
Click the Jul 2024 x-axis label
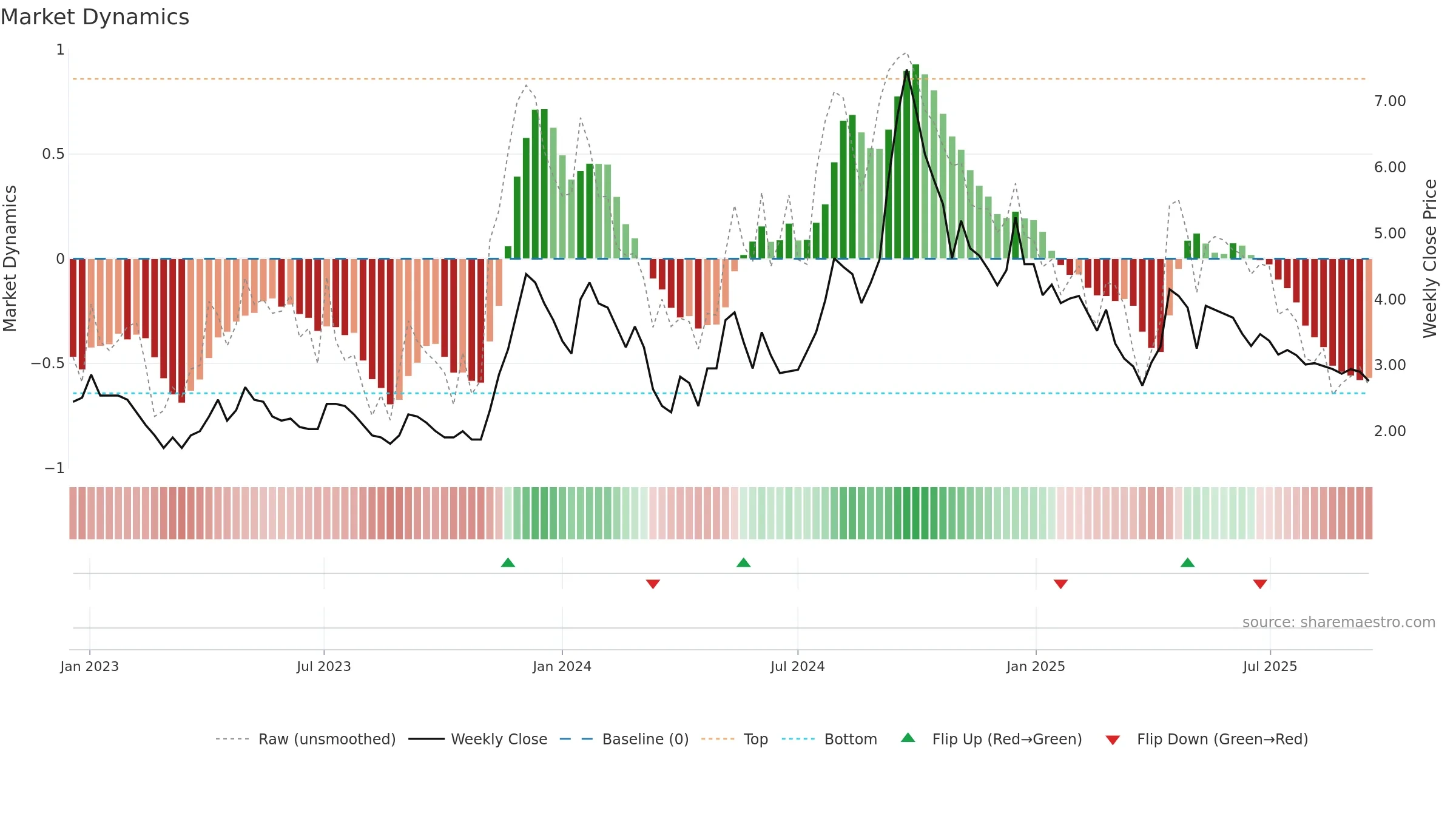[x=798, y=666]
